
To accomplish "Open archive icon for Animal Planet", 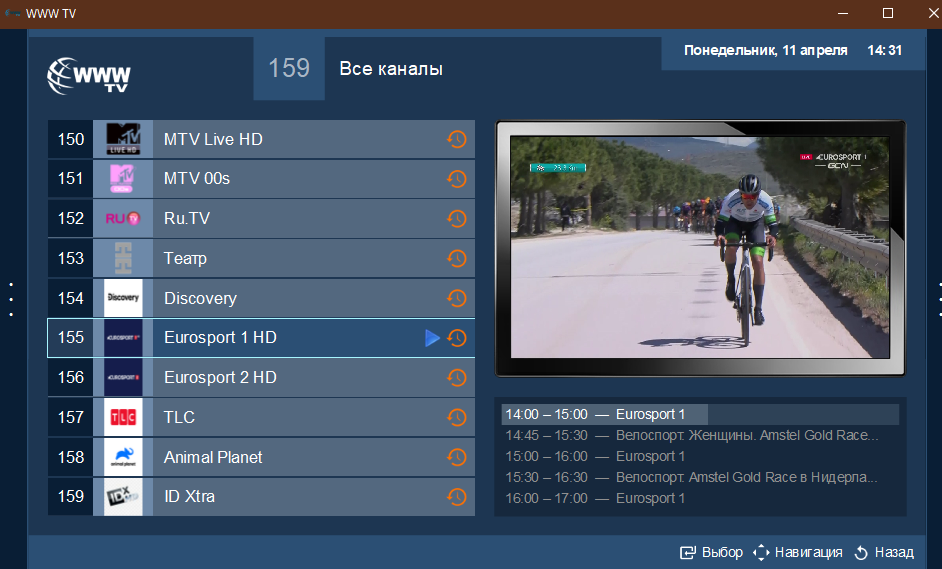I will pos(457,457).
